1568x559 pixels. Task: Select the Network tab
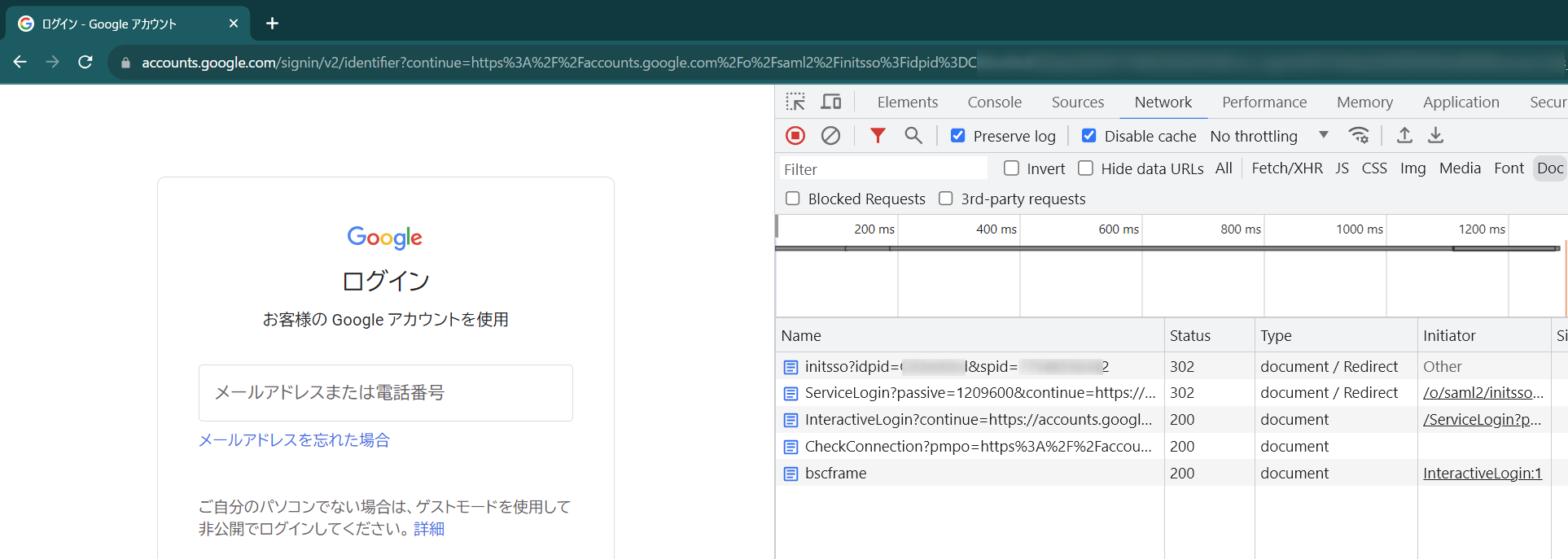click(1163, 102)
